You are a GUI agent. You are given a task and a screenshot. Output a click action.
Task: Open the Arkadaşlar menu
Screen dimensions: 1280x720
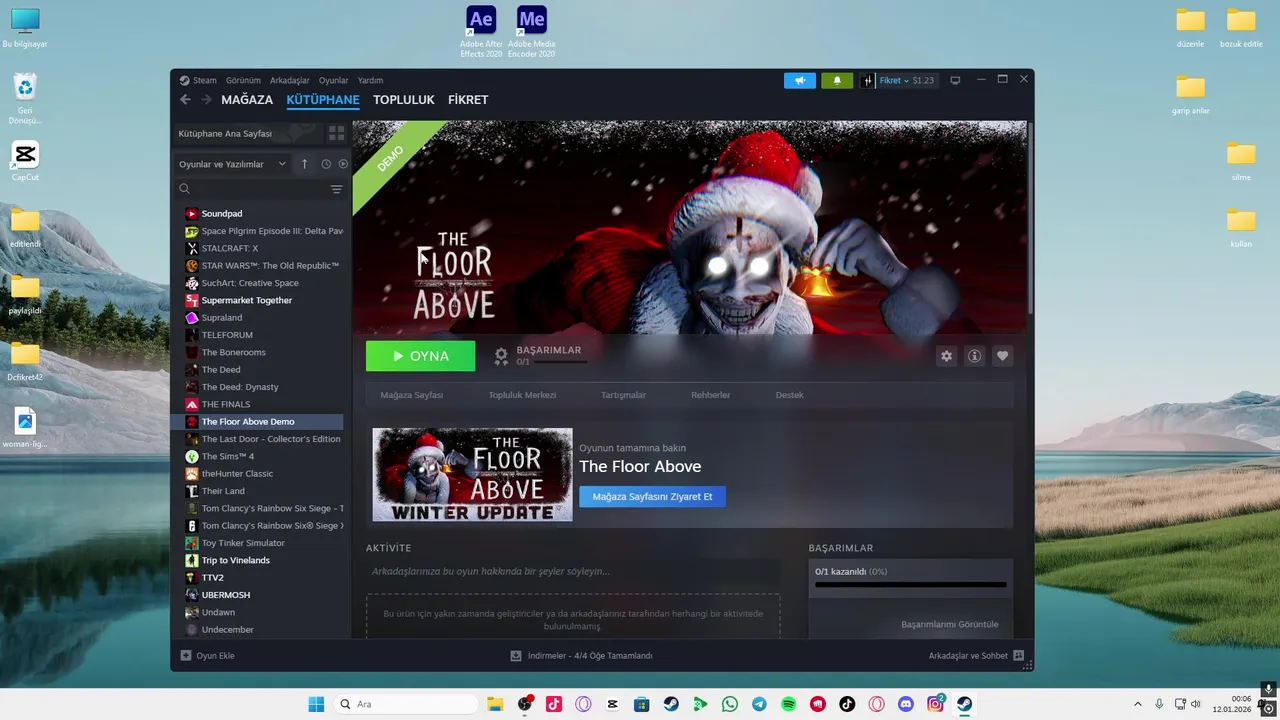[x=290, y=80]
